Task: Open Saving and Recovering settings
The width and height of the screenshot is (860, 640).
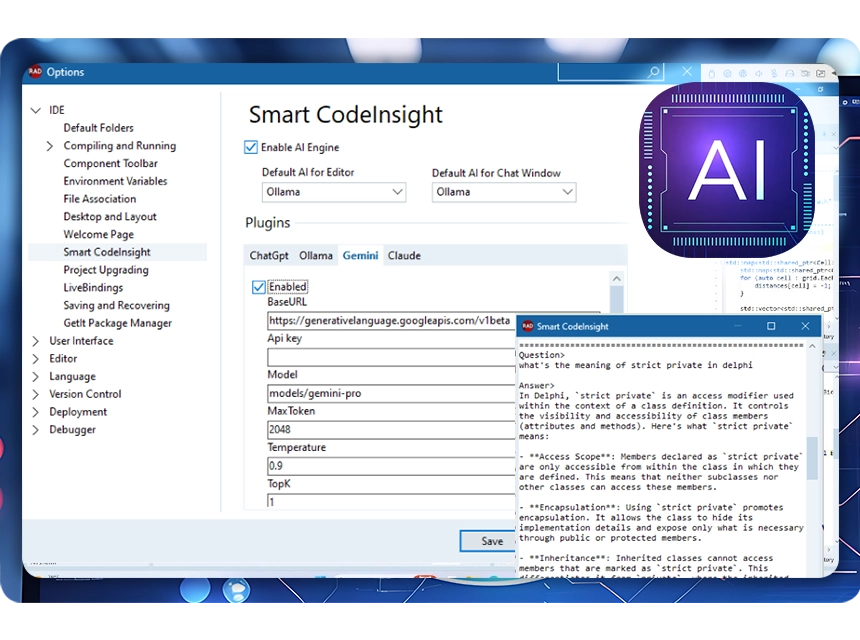Action: point(116,305)
